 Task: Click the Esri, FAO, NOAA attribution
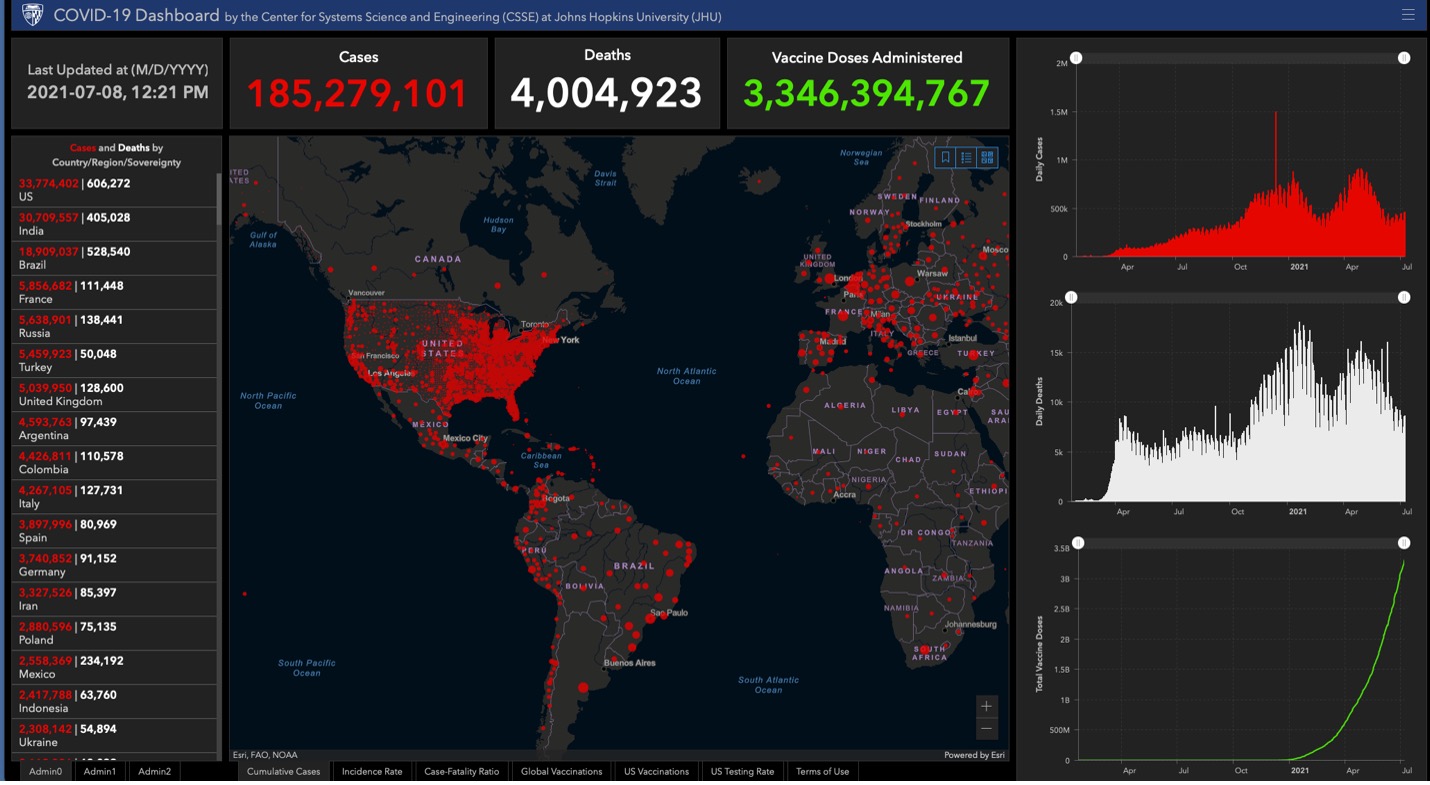[x=265, y=755]
